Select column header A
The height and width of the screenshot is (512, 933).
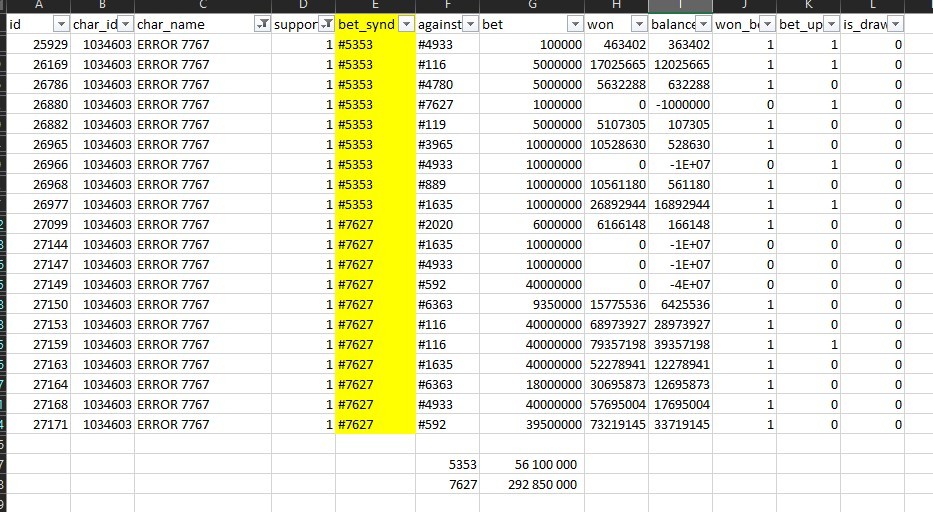(39, 5)
